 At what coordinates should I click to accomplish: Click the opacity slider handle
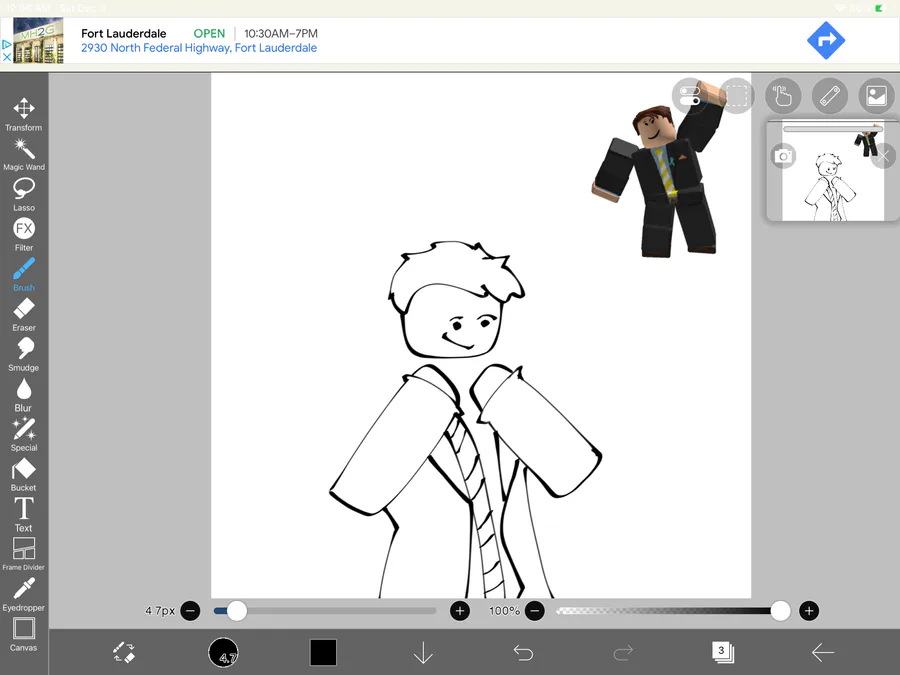780,611
